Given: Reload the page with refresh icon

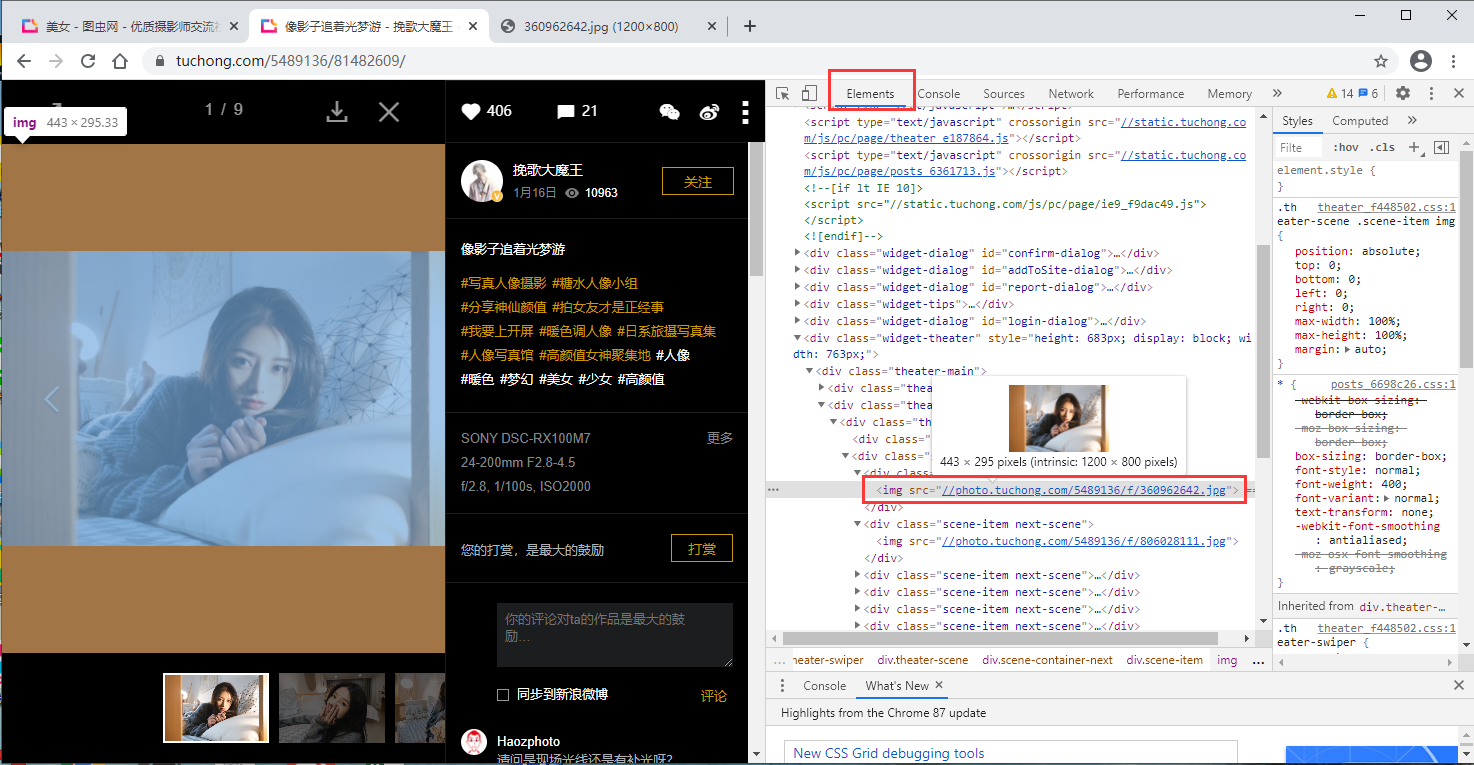Looking at the screenshot, I should click(x=88, y=61).
